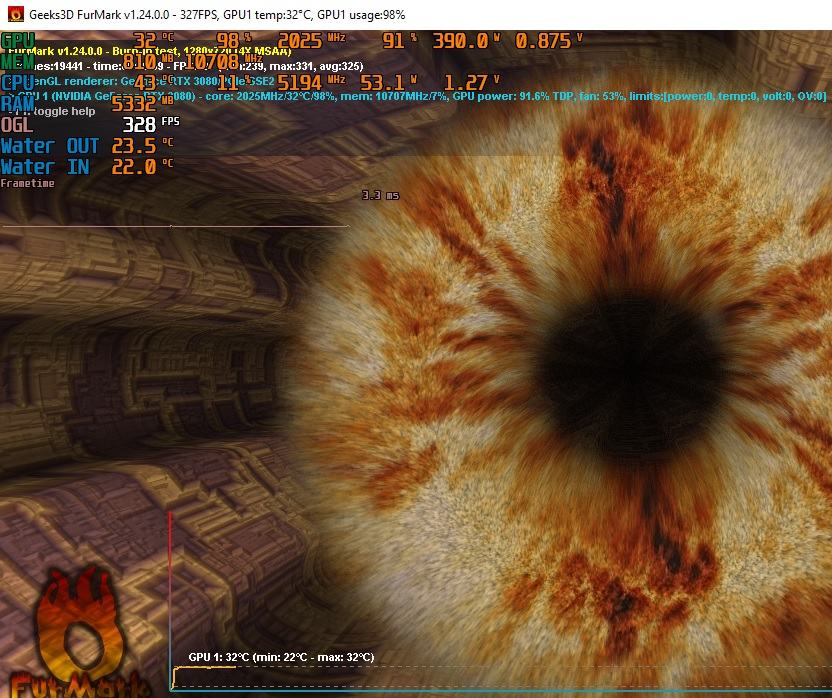Select the 'Water OUT' label
This screenshot has width=832, height=698.
(50, 146)
